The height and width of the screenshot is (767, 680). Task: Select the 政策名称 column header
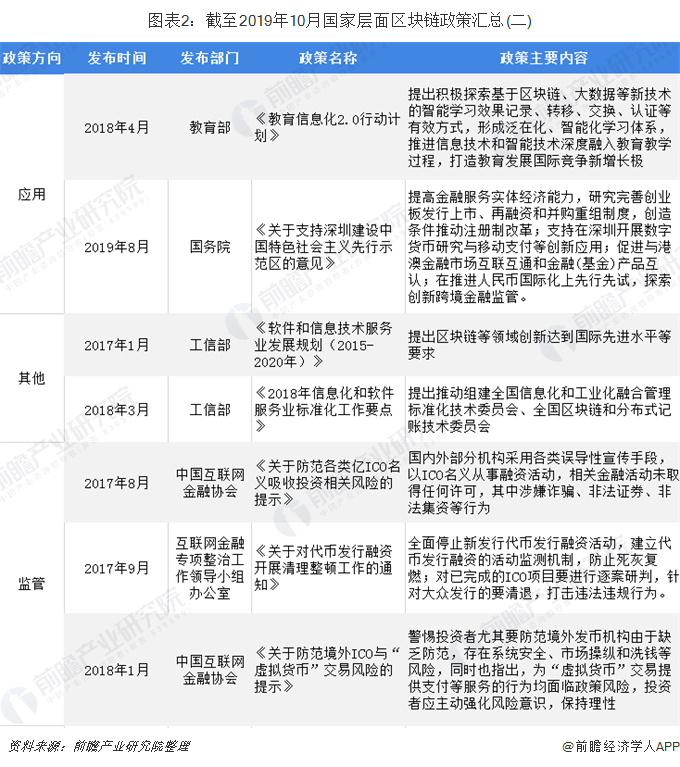point(328,58)
